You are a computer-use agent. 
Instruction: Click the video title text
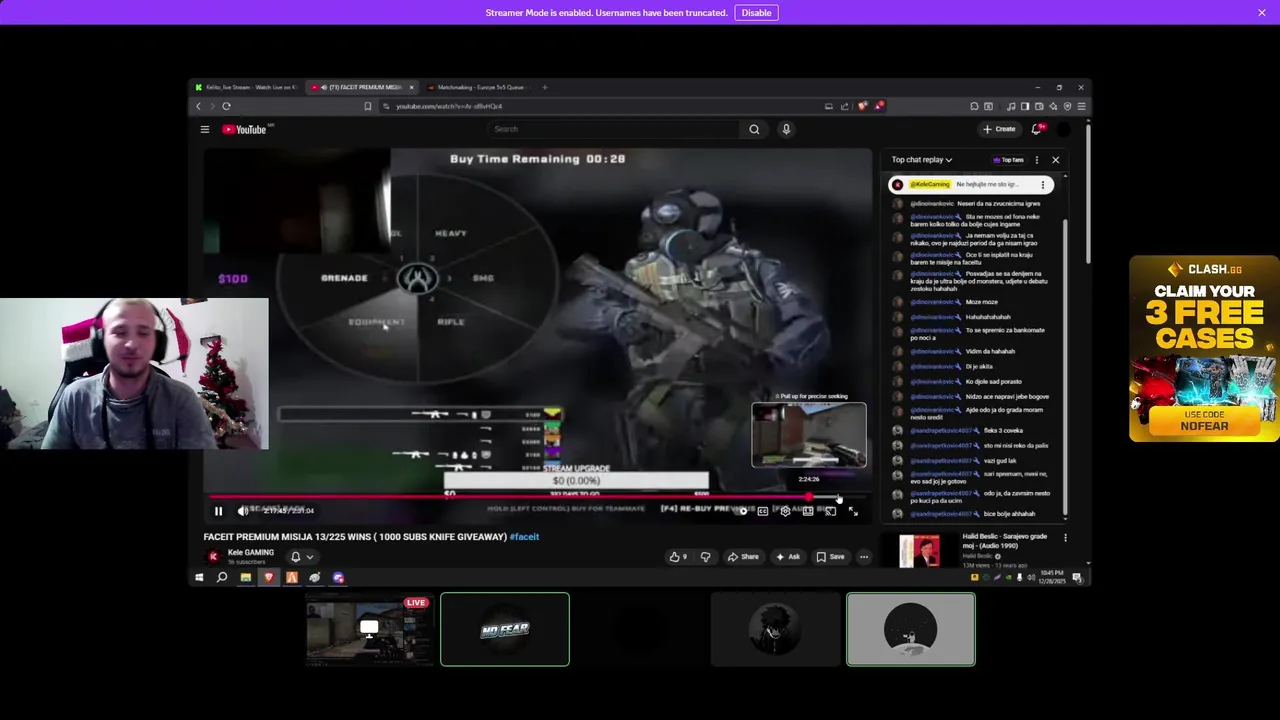tap(355, 537)
